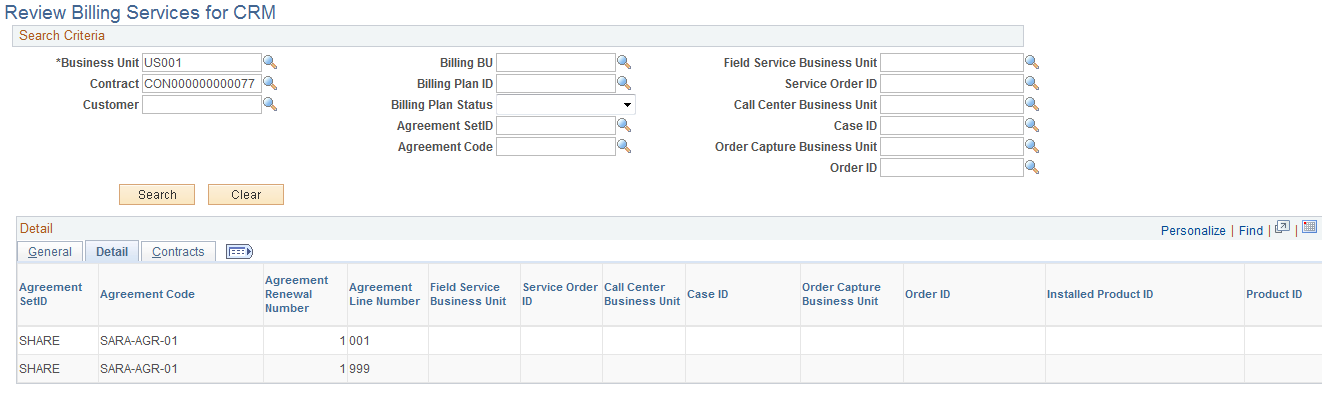Image resolution: width=1322 pixels, height=394 pixels.
Task: Focus the Business Unit input containing US001
Action: 201,63
